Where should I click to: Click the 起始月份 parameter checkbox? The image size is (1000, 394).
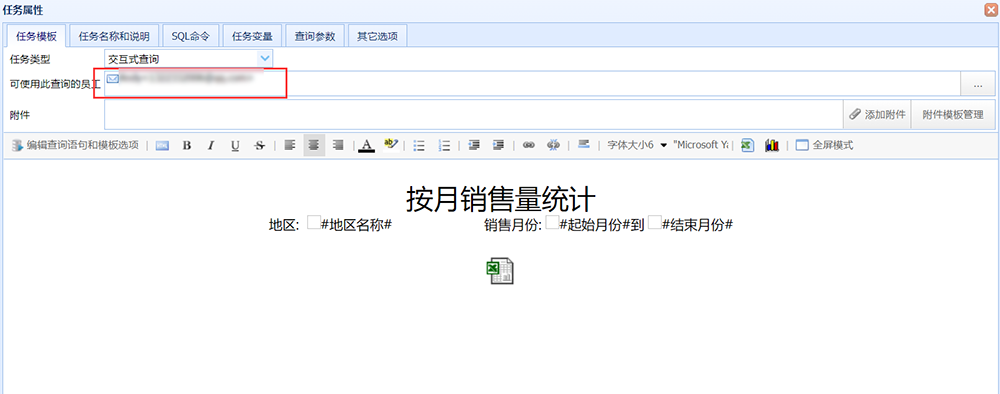(x=552, y=223)
